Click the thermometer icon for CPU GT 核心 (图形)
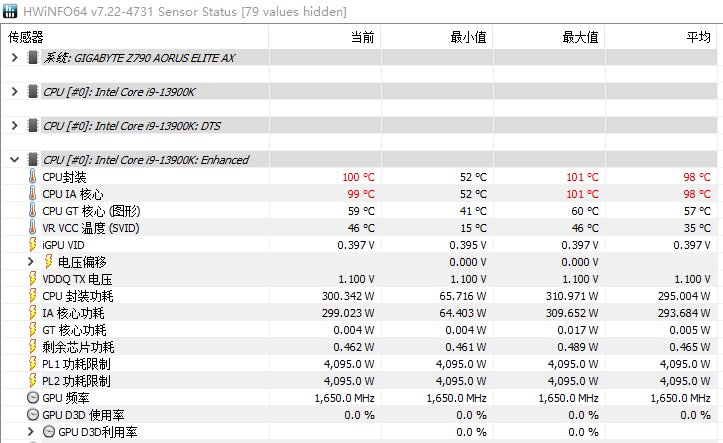Viewport: 723px width, 443px height. (x=32, y=211)
